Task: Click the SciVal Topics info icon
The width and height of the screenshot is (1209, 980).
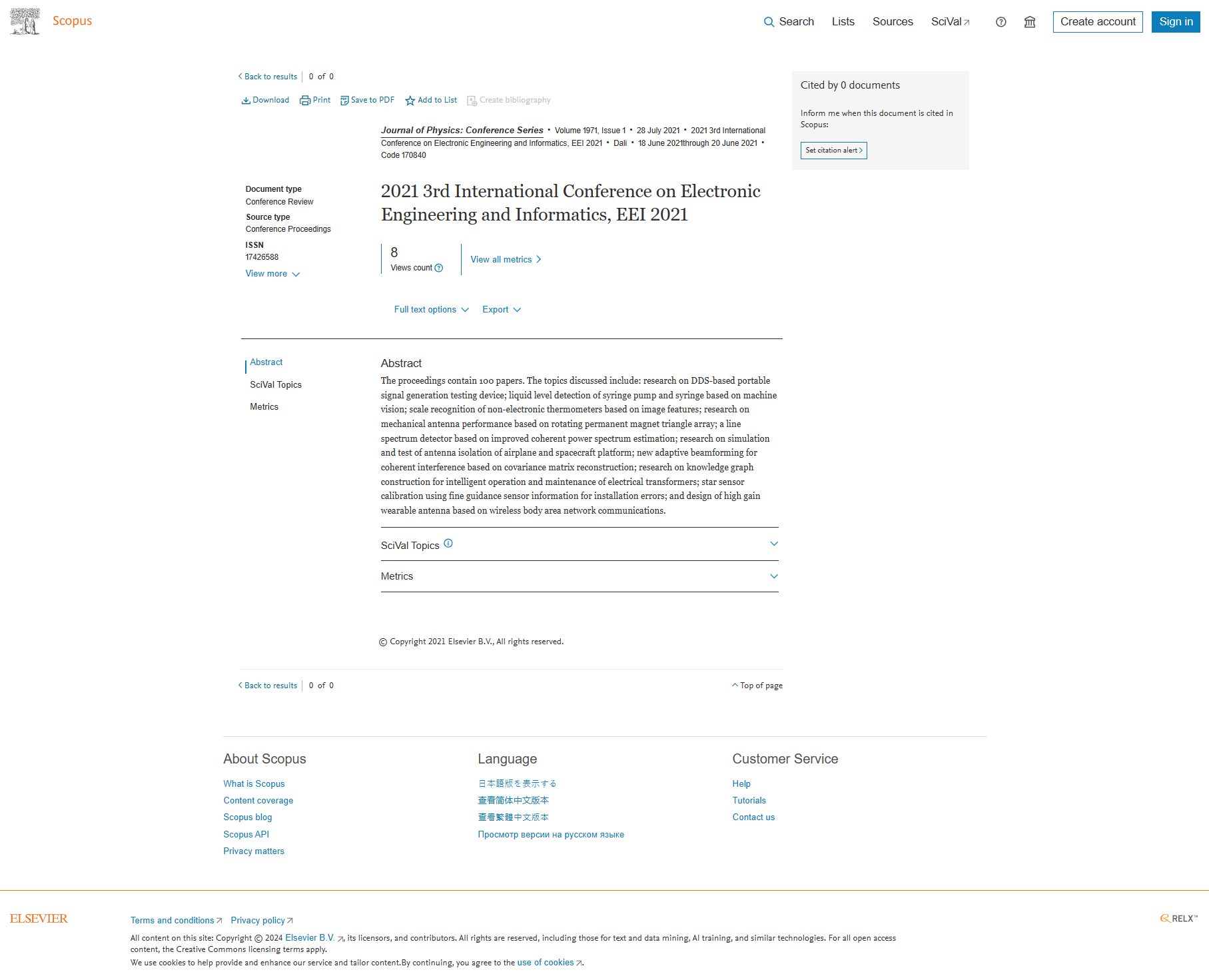Action: pyautogui.click(x=448, y=543)
